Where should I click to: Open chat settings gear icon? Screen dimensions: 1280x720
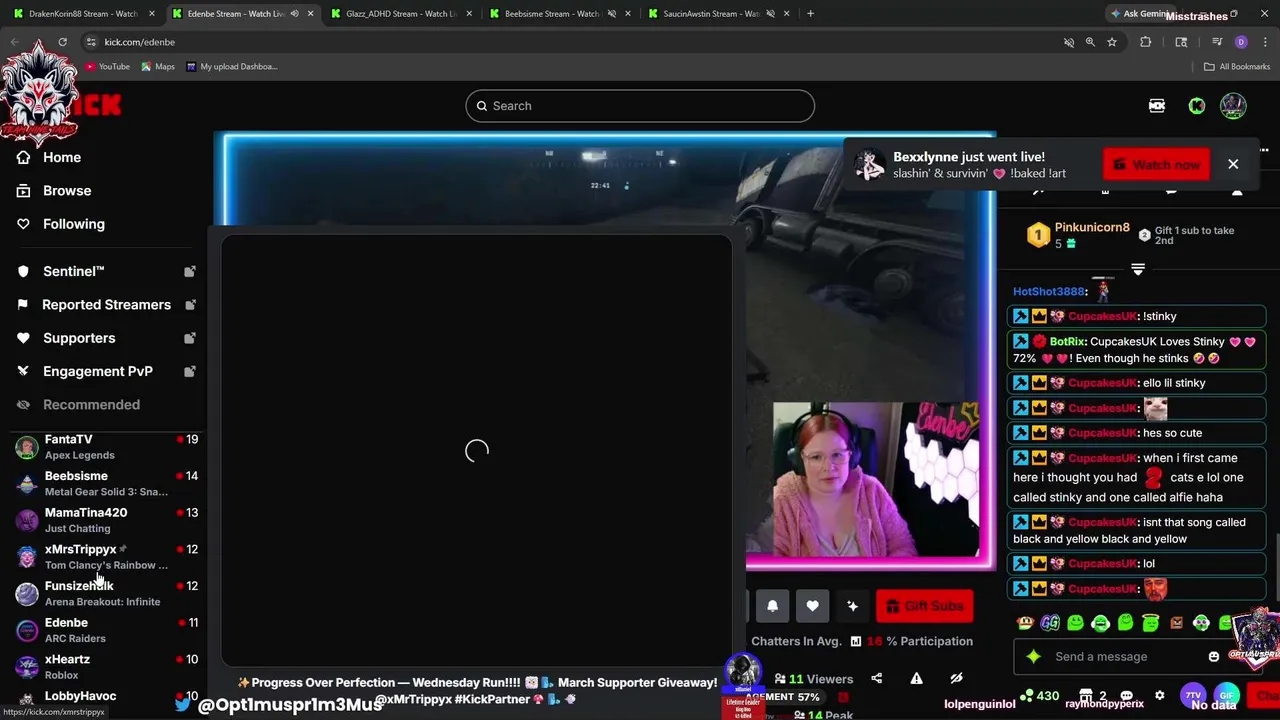tap(1159, 695)
